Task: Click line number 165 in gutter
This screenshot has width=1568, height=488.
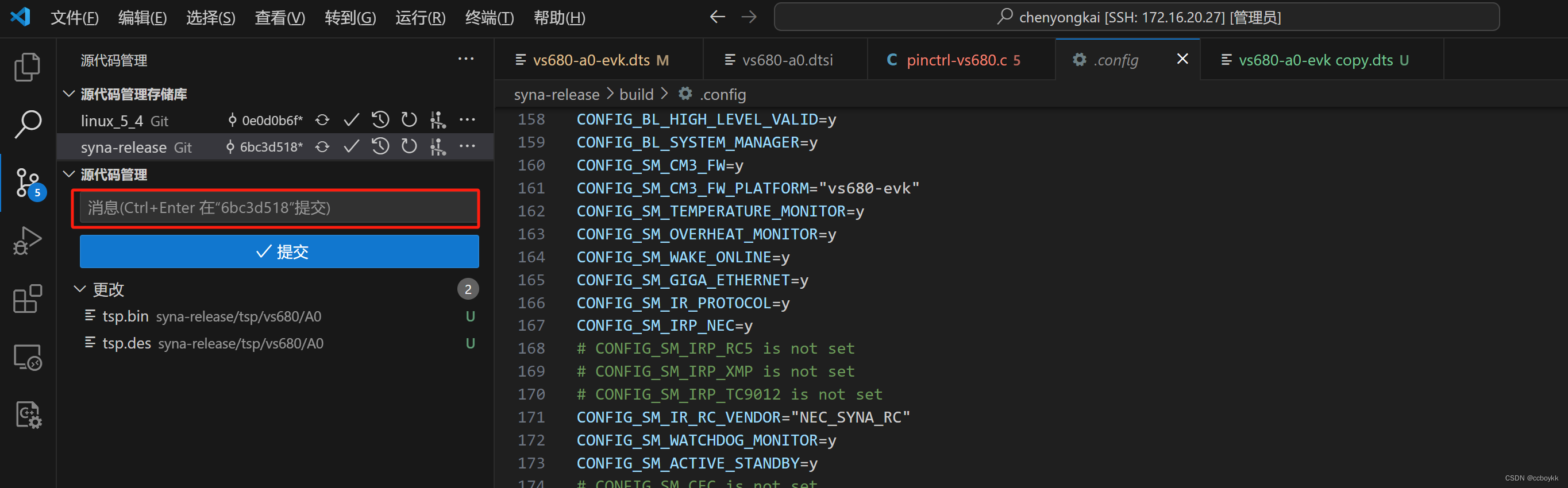Action: click(x=531, y=280)
